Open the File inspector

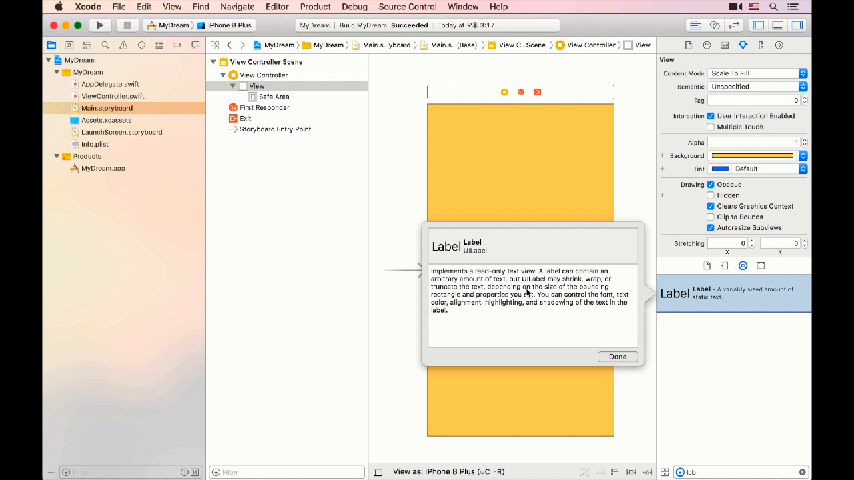click(x=689, y=45)
